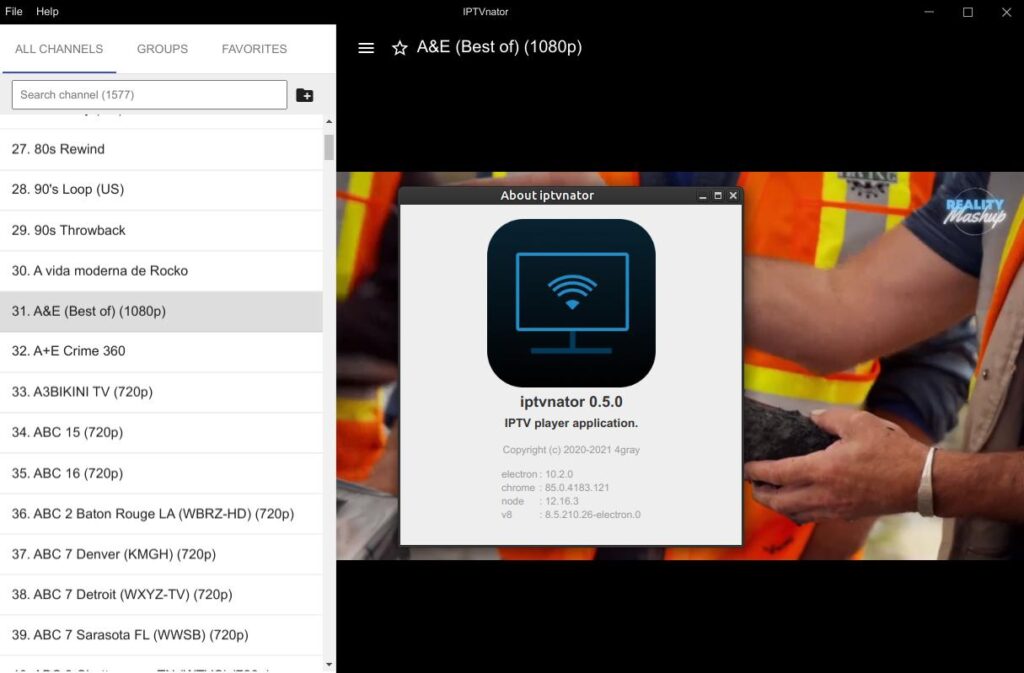
Task: Toggle the hamburger sidebar menu icon
Action: click(366, 48)
